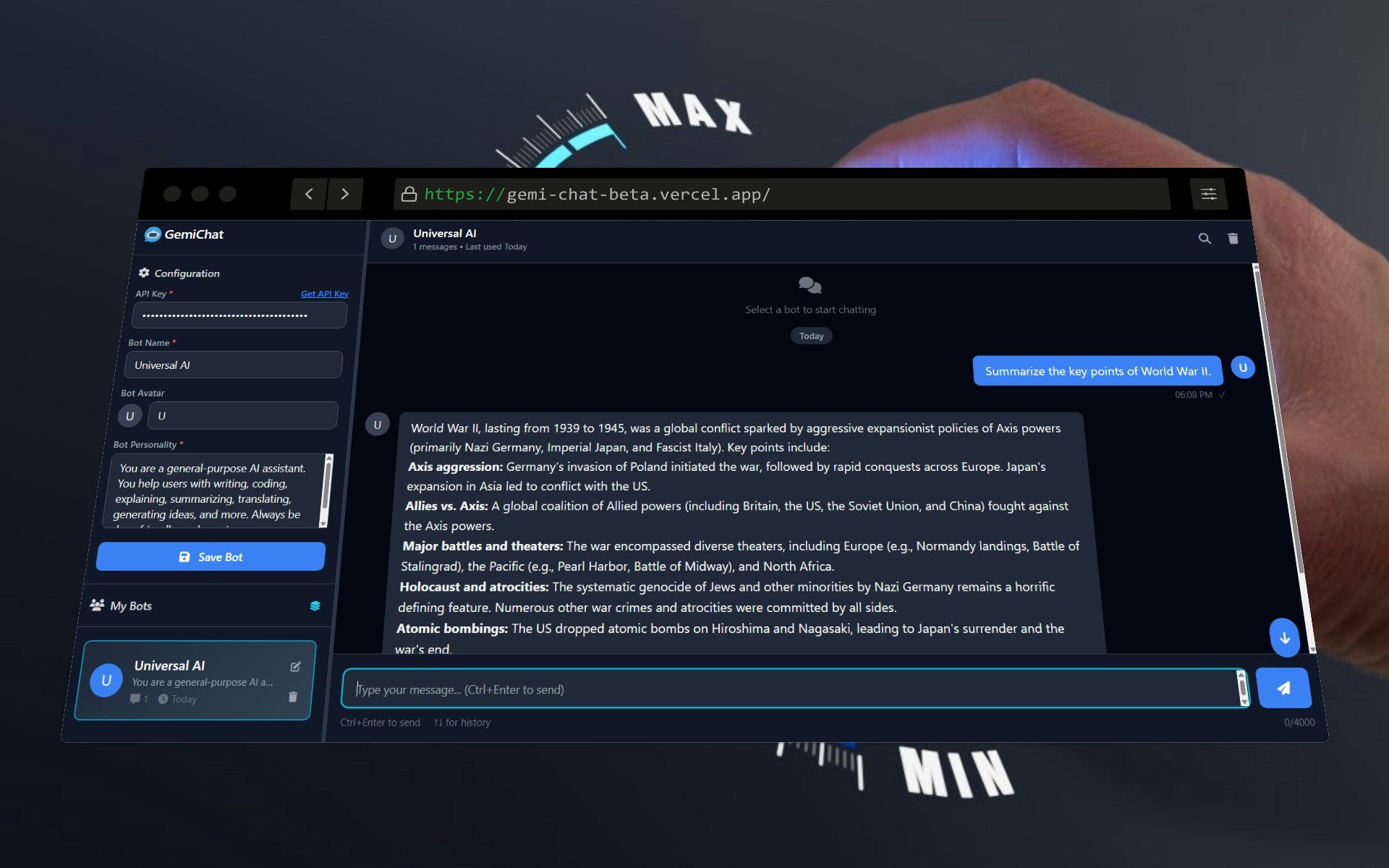Delete the Universal AI bot from the list

point(293,697)
